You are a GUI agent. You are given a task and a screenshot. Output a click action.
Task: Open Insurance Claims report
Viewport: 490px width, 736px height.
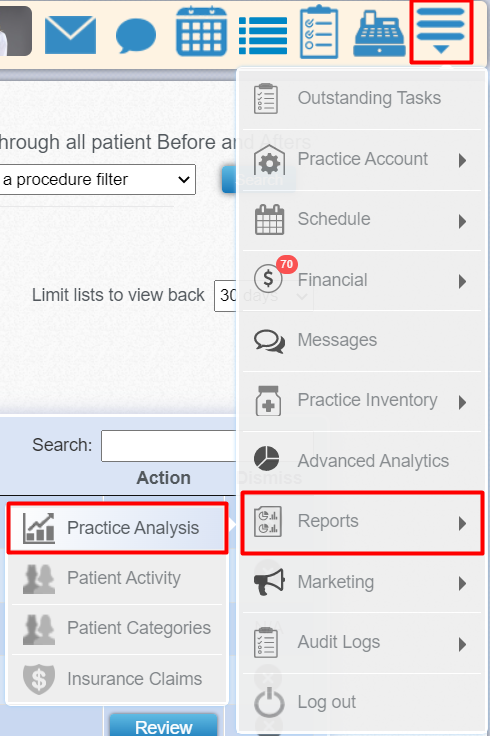117,679
